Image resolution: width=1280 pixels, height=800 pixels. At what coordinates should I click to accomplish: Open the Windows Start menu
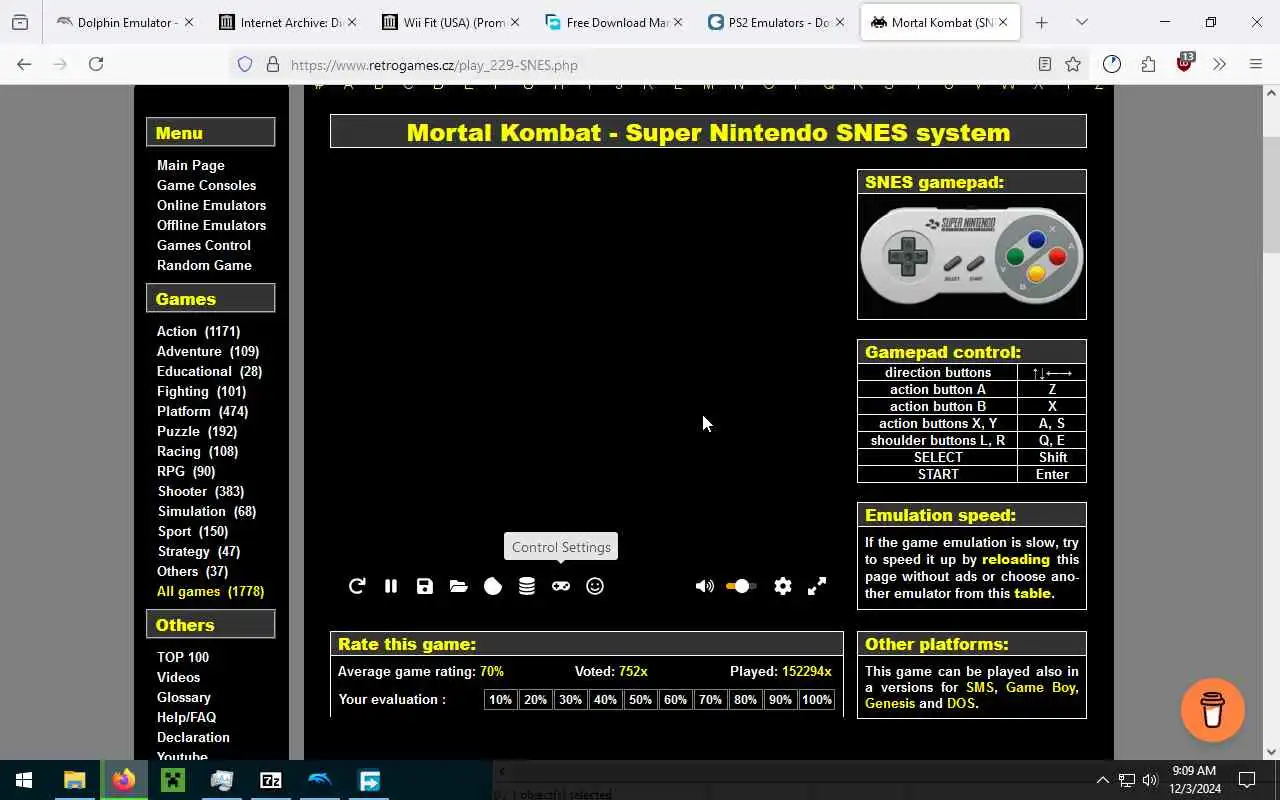(x=24, y=780)
